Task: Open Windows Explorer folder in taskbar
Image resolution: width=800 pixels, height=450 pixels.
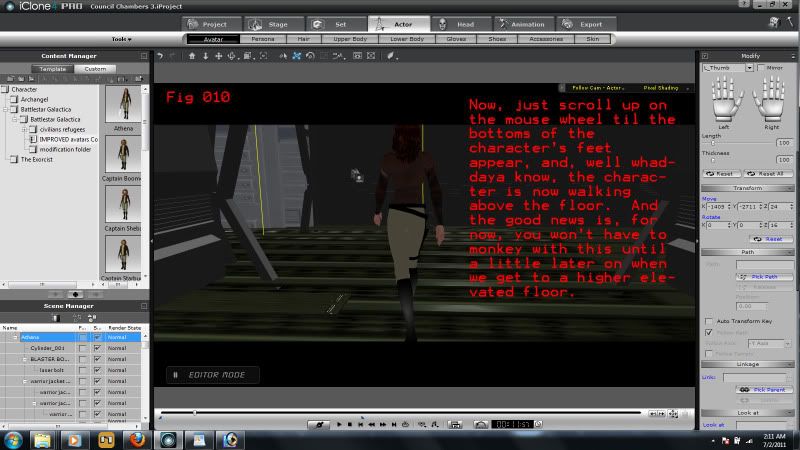Action: [x=43, y=440]
